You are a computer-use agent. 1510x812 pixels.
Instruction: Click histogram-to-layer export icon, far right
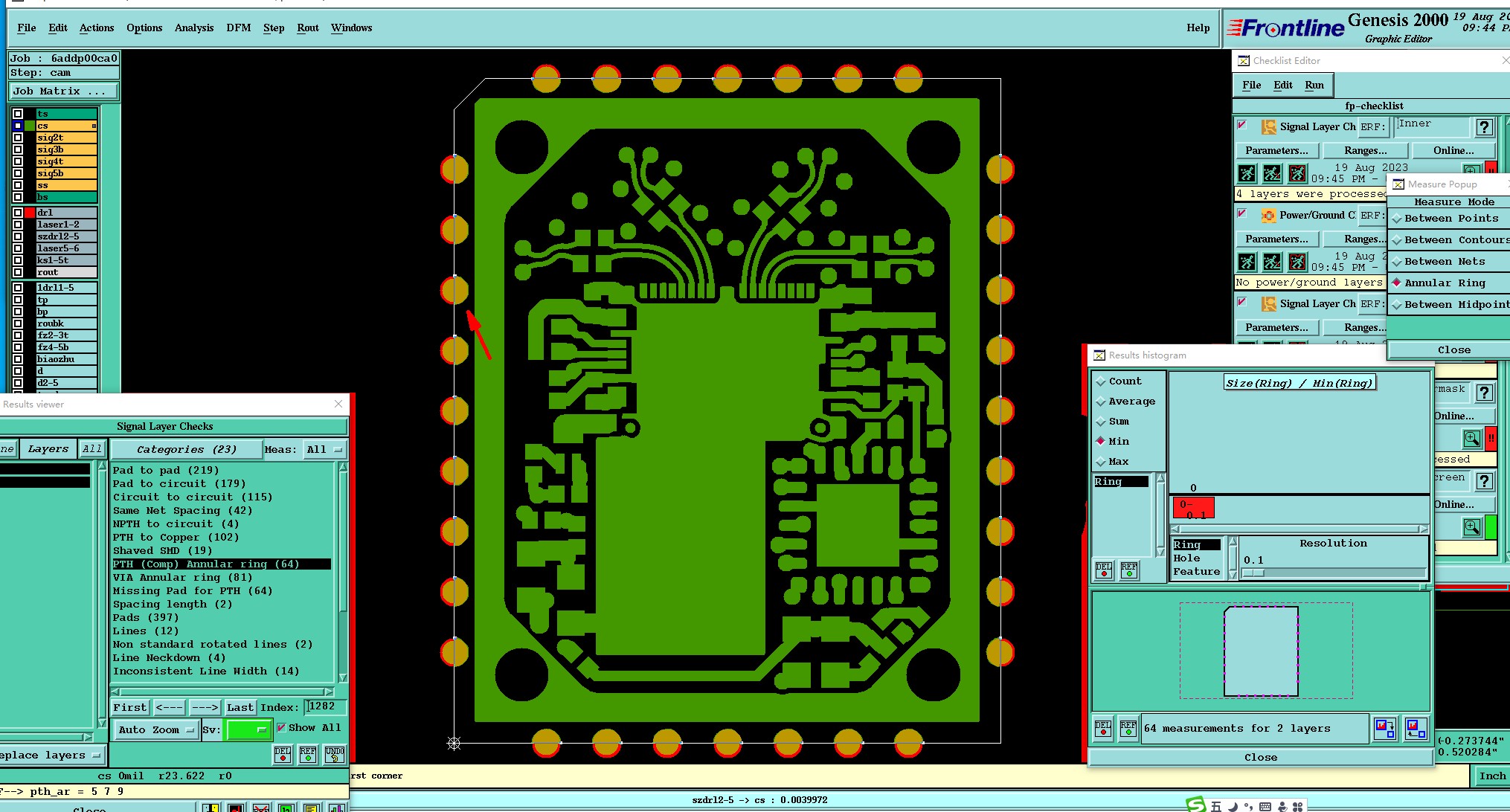point(1416,728)
